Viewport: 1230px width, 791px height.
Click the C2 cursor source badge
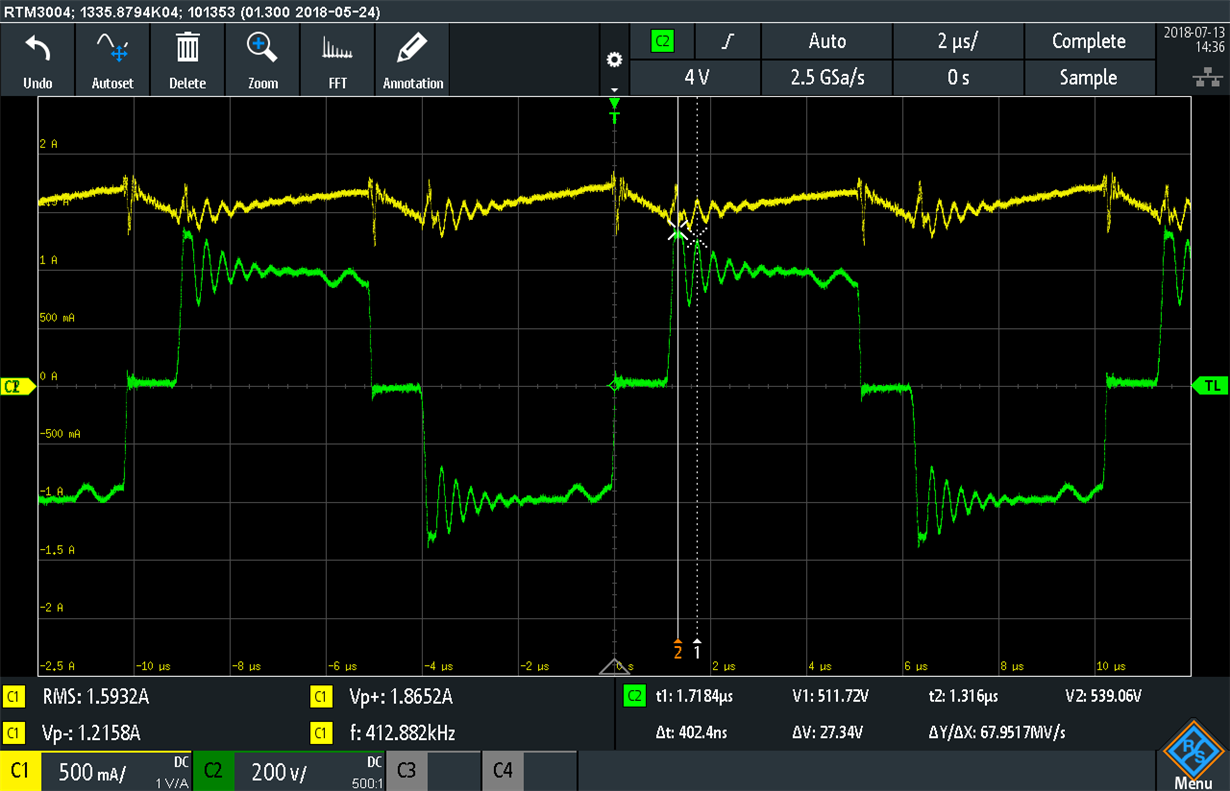634,696
